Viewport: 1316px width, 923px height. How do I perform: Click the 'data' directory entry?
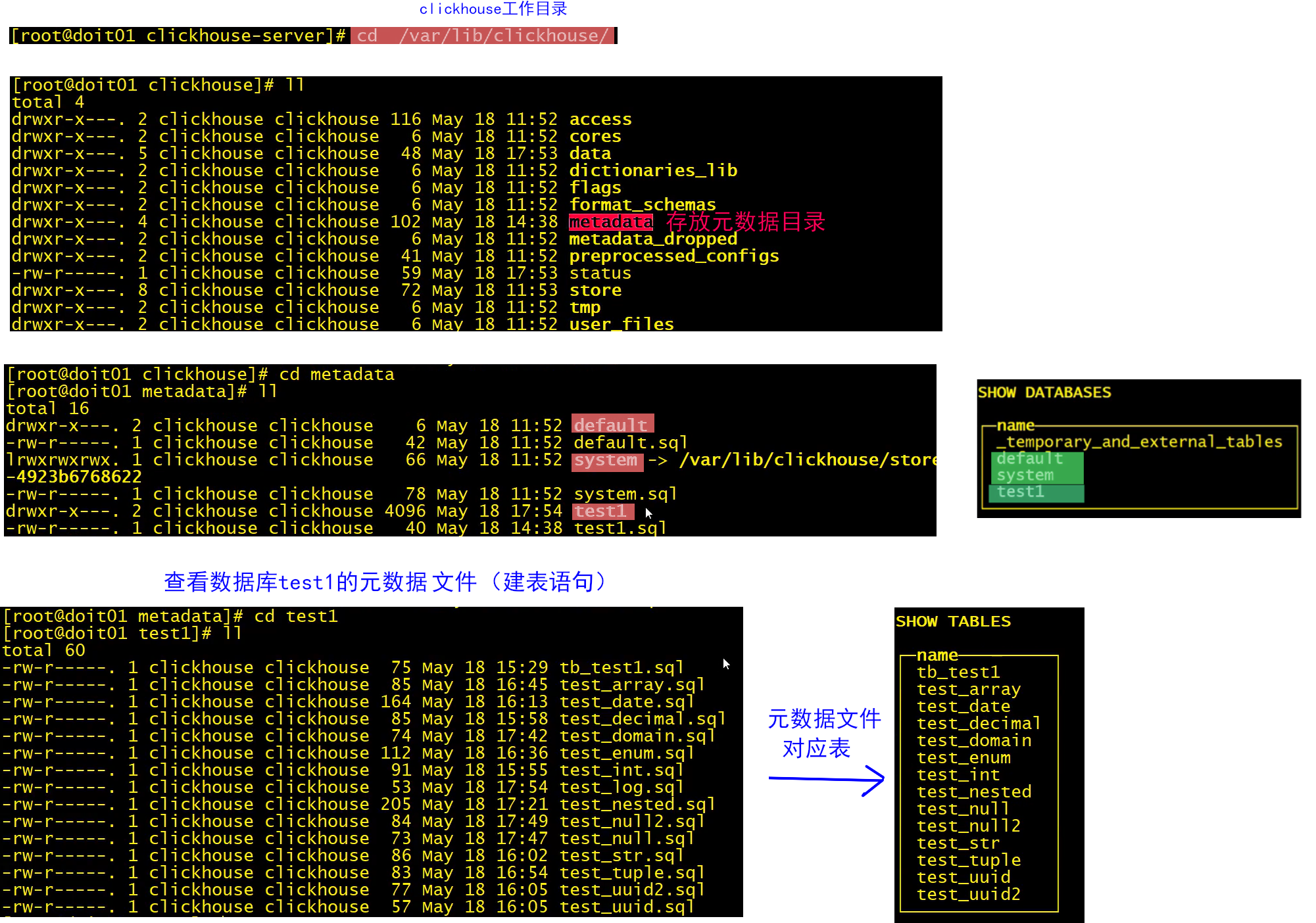[589, 153]
